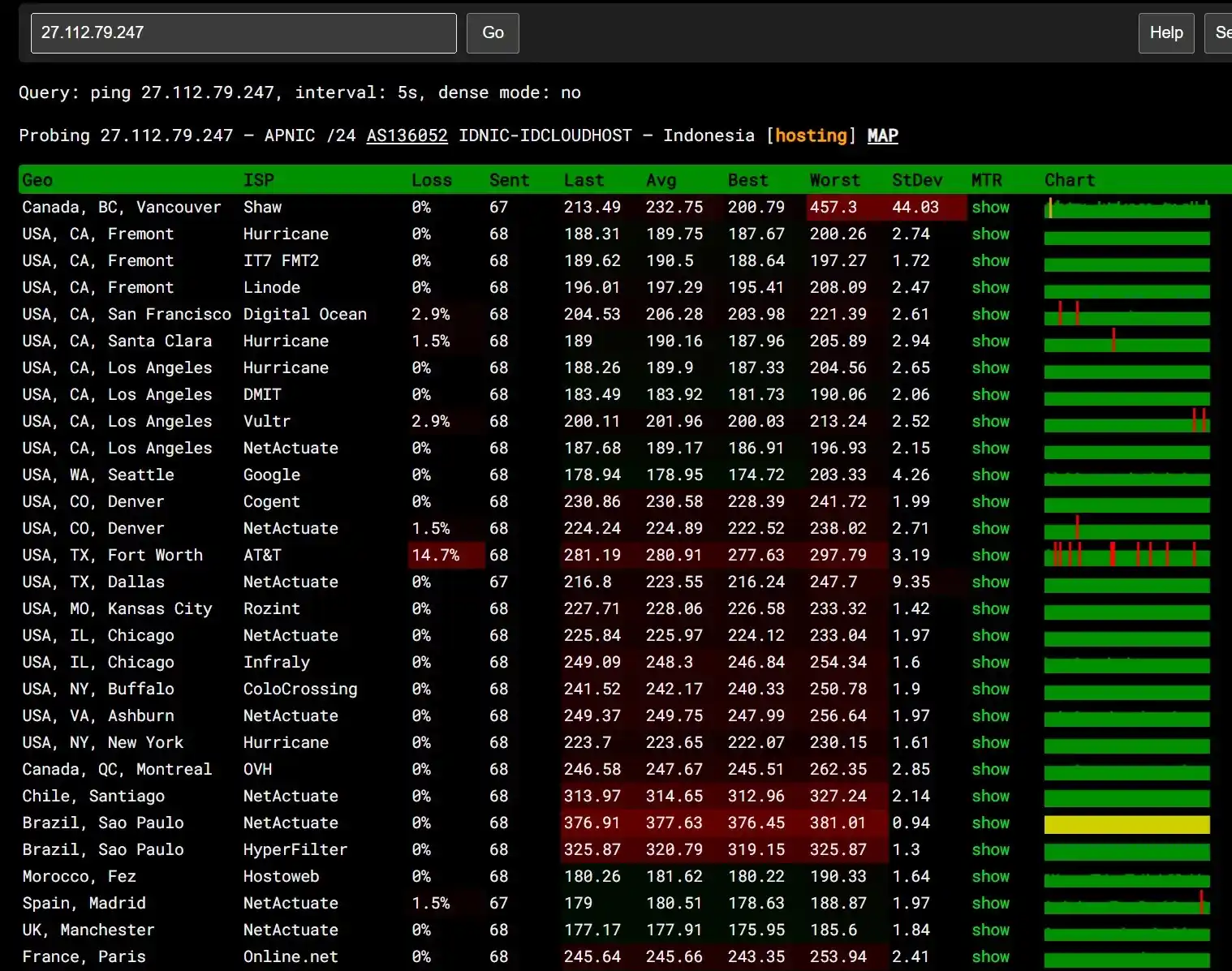
Task: Click the 44.03 StDev value
Action: 915,208
